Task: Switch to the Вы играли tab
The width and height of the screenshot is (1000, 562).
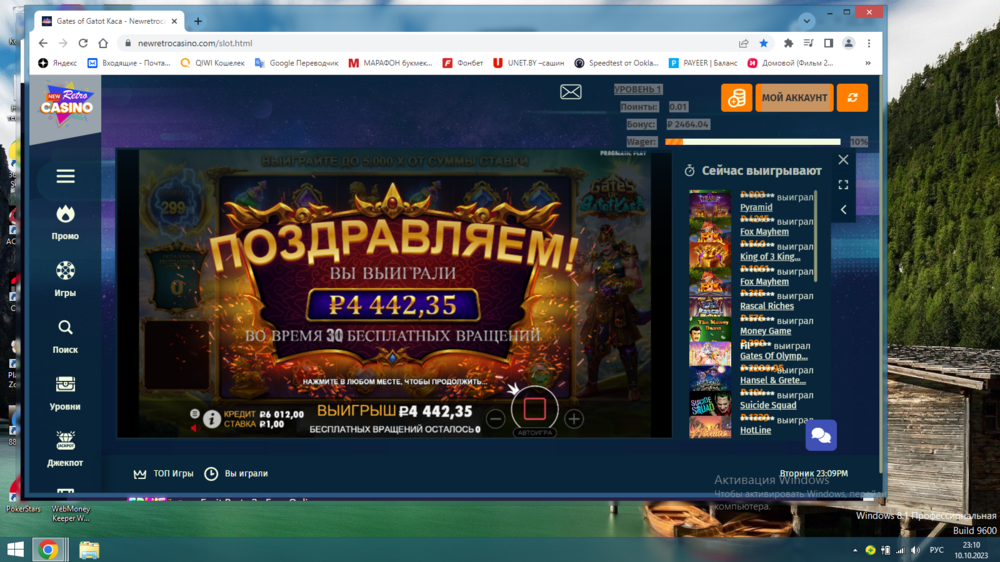Action: pos(237,474)
